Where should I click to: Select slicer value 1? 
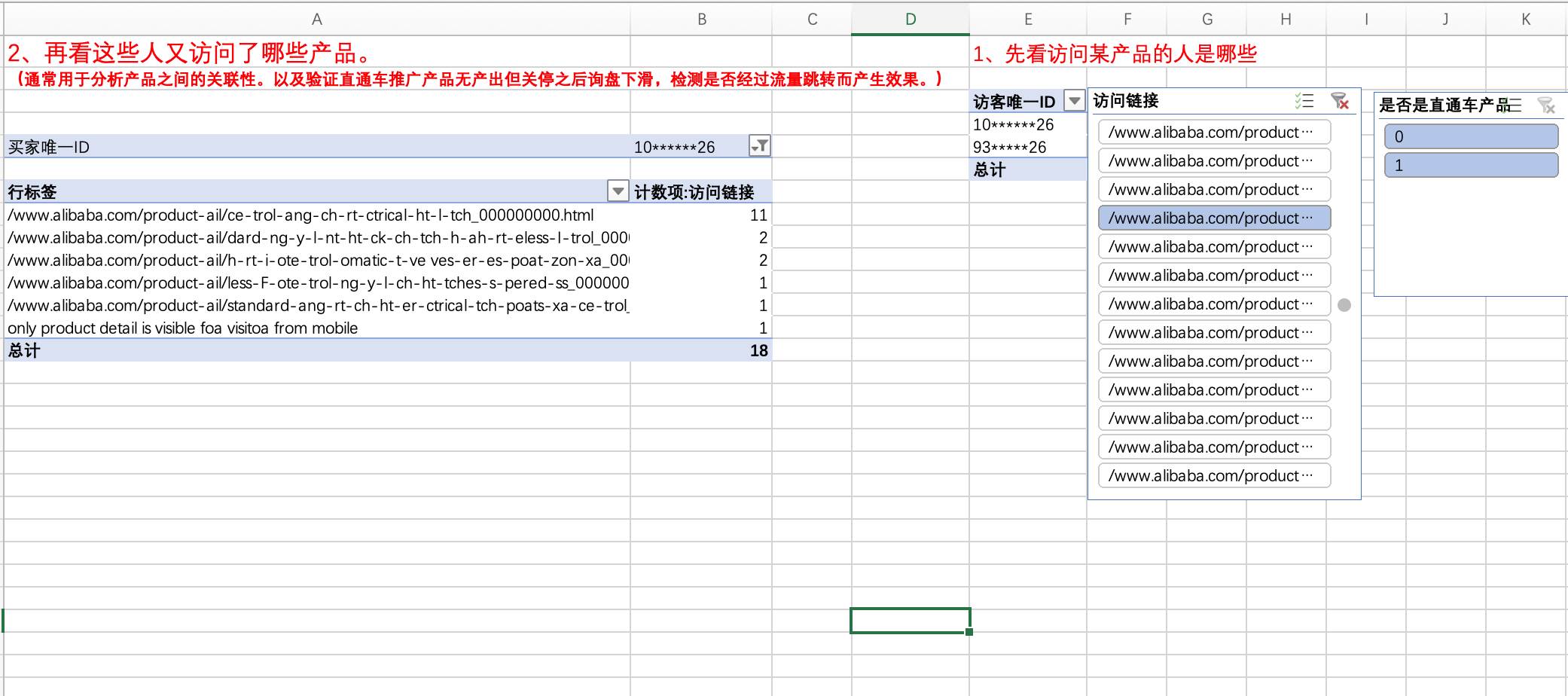[x=1471, y=165]
